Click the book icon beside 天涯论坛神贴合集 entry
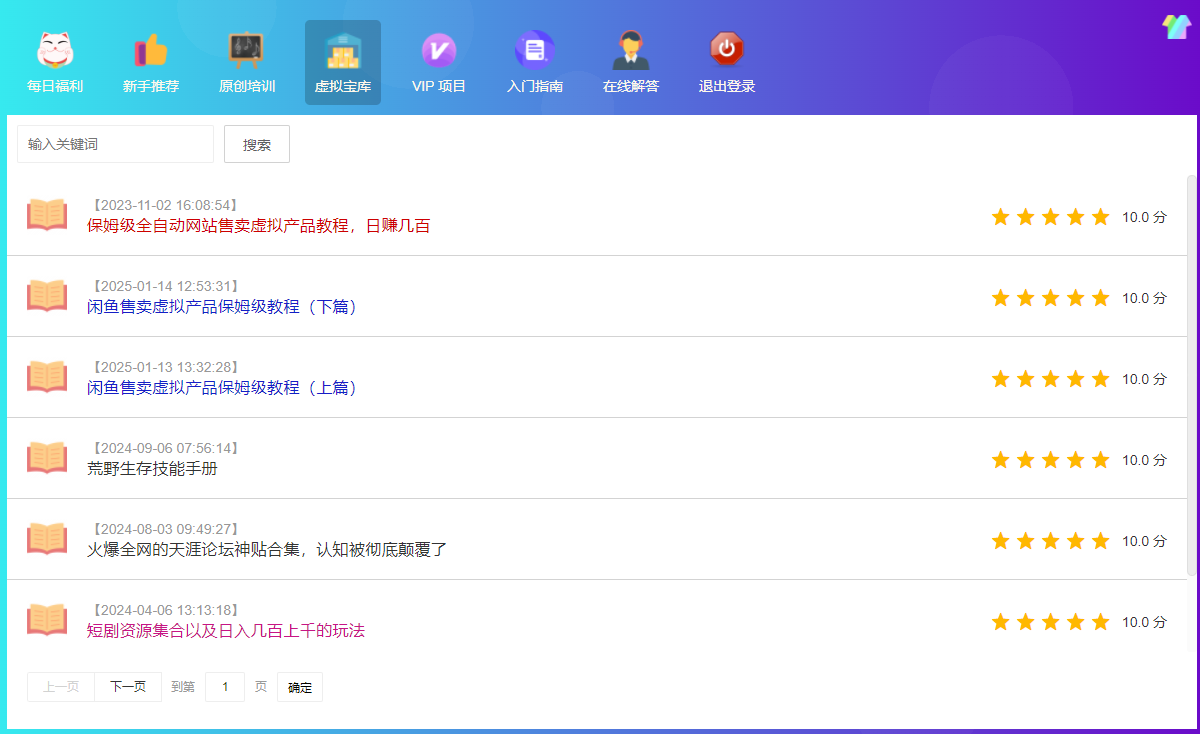The width and height of the screenshot is (1200, 734). [x=47, y=539]
